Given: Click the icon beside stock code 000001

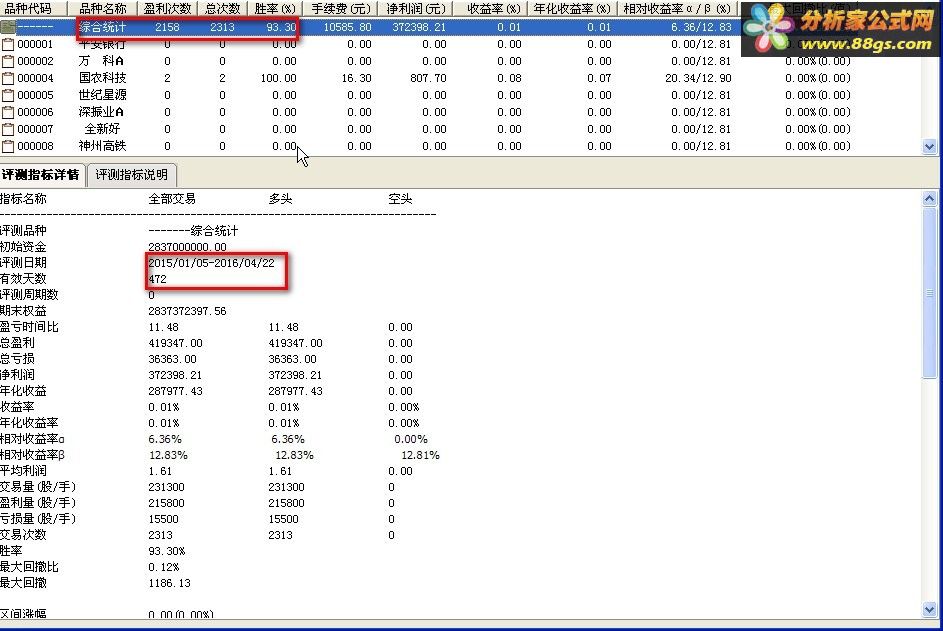Looking at the screenshot, I should point(8,45).
